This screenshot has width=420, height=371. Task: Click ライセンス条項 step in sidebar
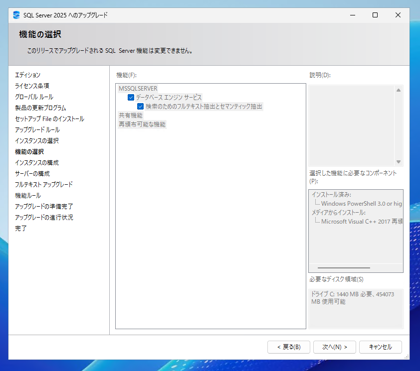pos(32,86)
